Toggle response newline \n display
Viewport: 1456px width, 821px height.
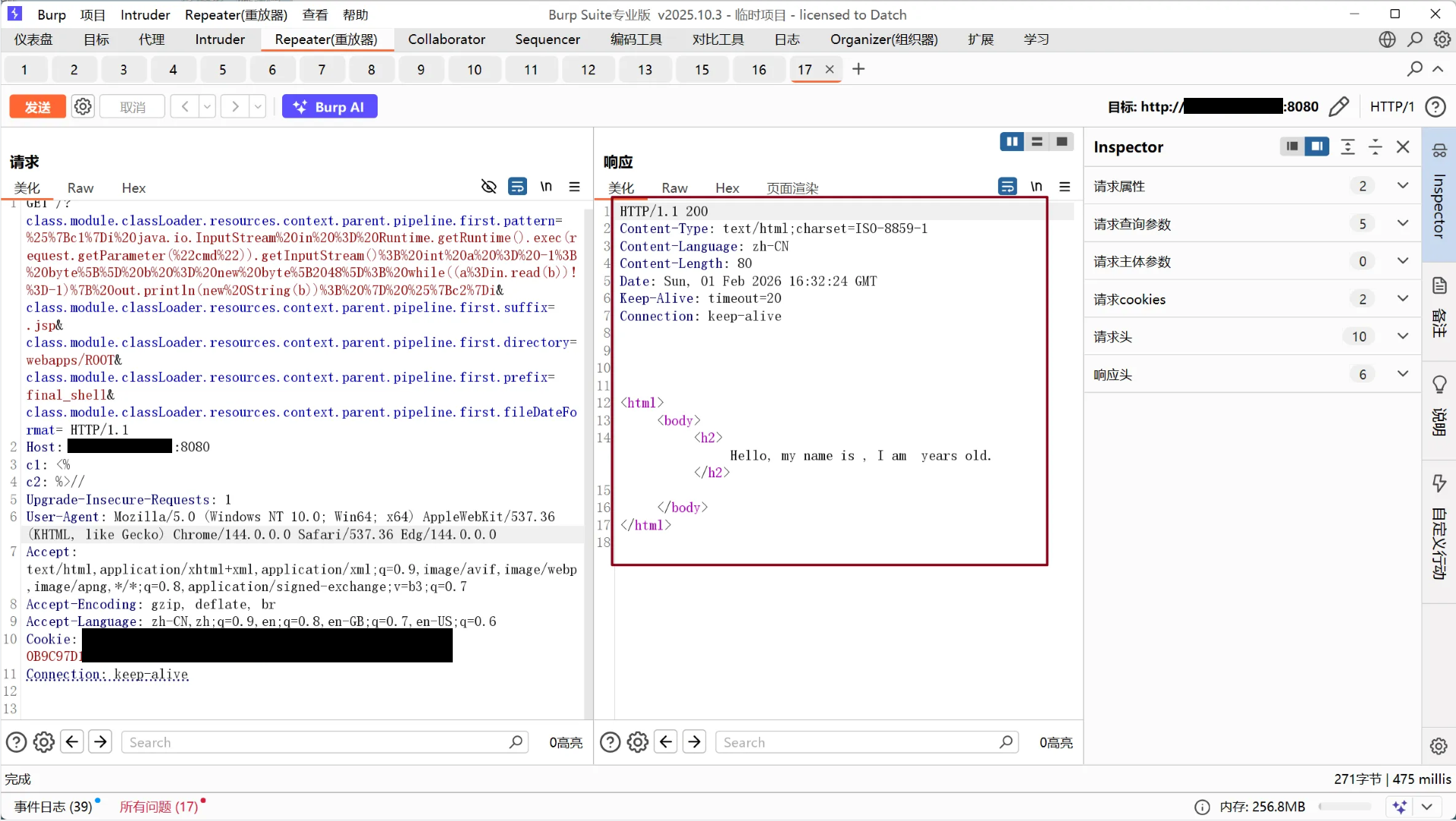(x=1036, y=187)
